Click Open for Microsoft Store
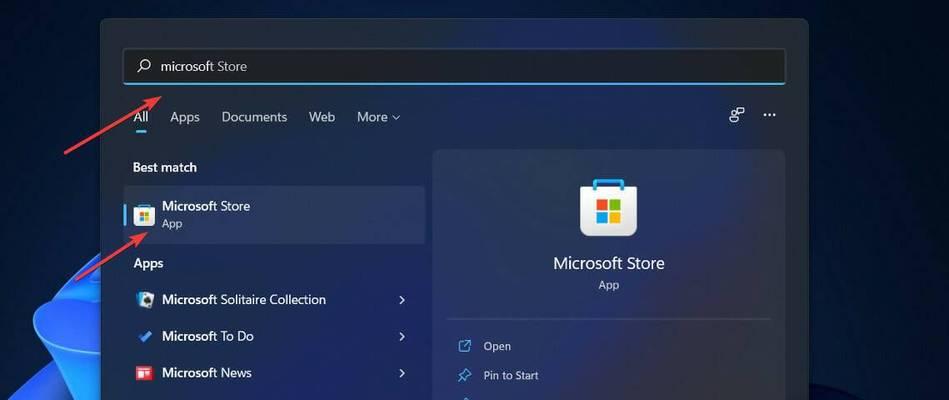 coord(497,346)
